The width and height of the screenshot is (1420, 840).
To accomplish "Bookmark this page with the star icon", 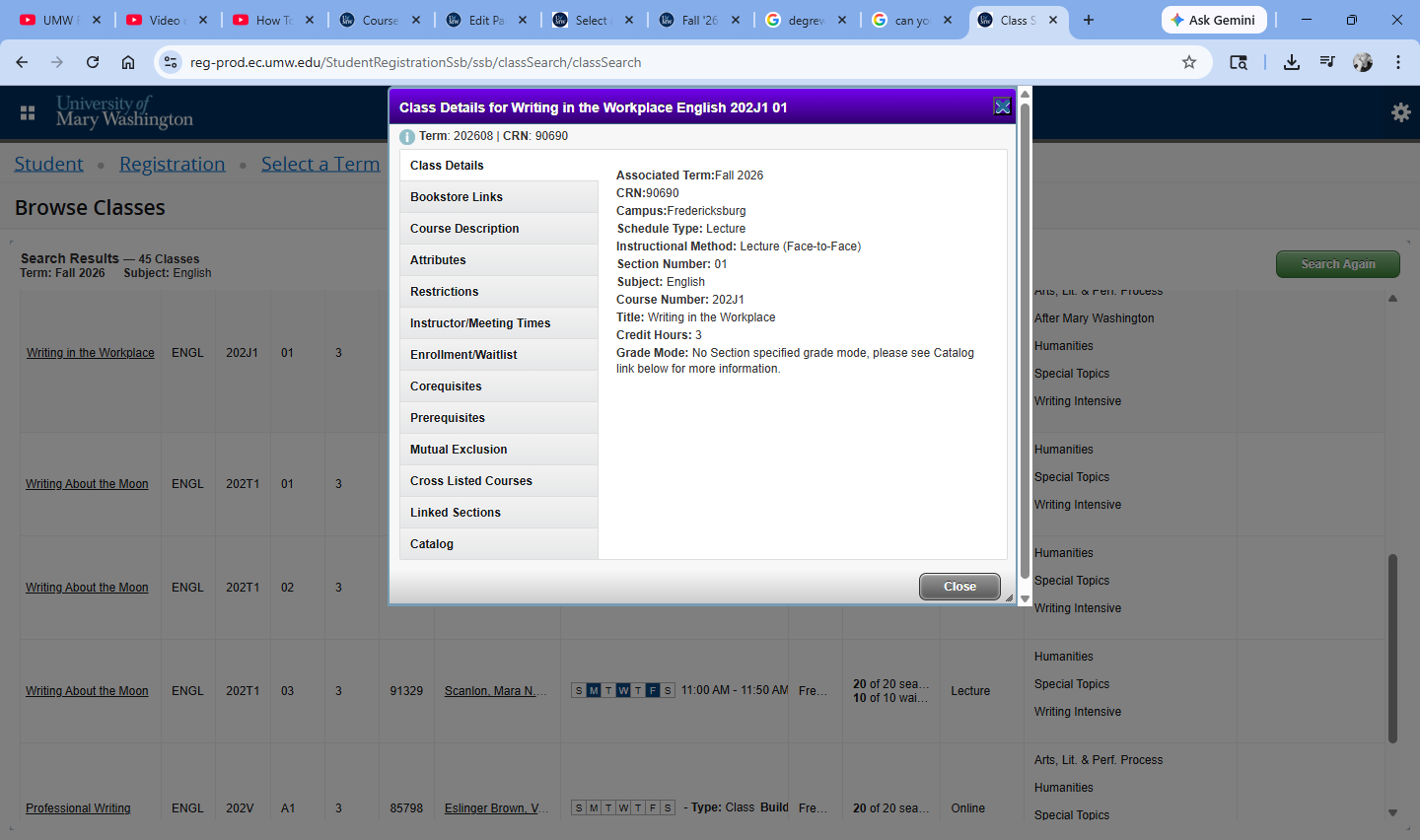I will (x=1189, y=62).
